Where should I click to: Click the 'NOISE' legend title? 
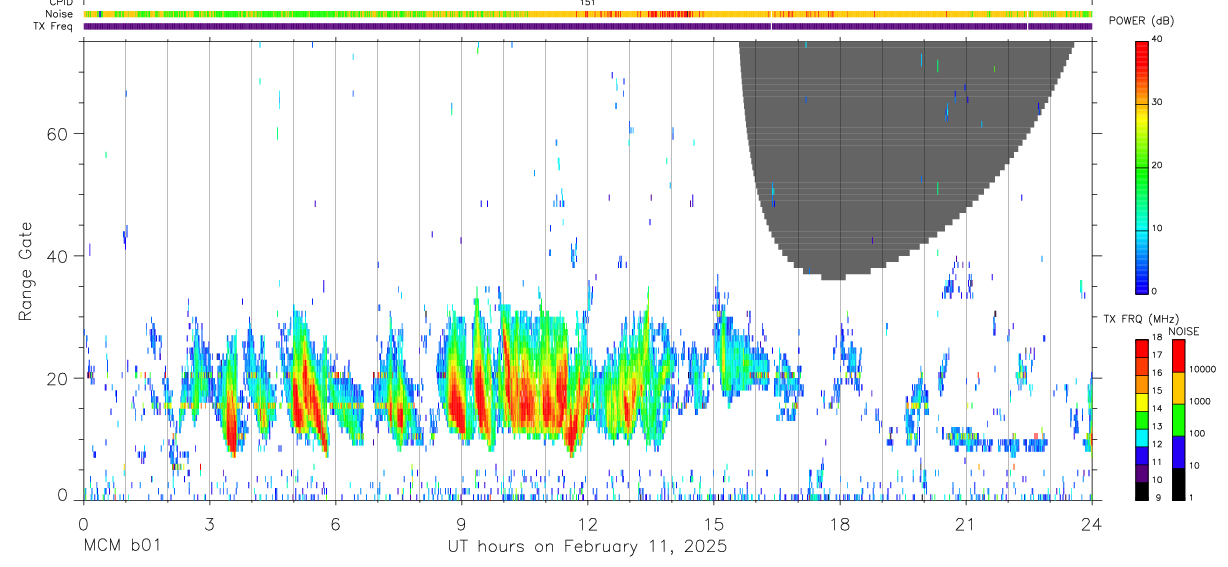pyautogui.click(x=1182, y=331)
